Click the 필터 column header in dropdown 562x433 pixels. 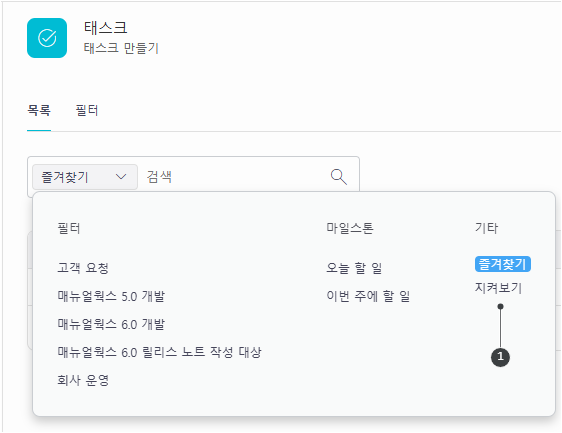(69, 228)
